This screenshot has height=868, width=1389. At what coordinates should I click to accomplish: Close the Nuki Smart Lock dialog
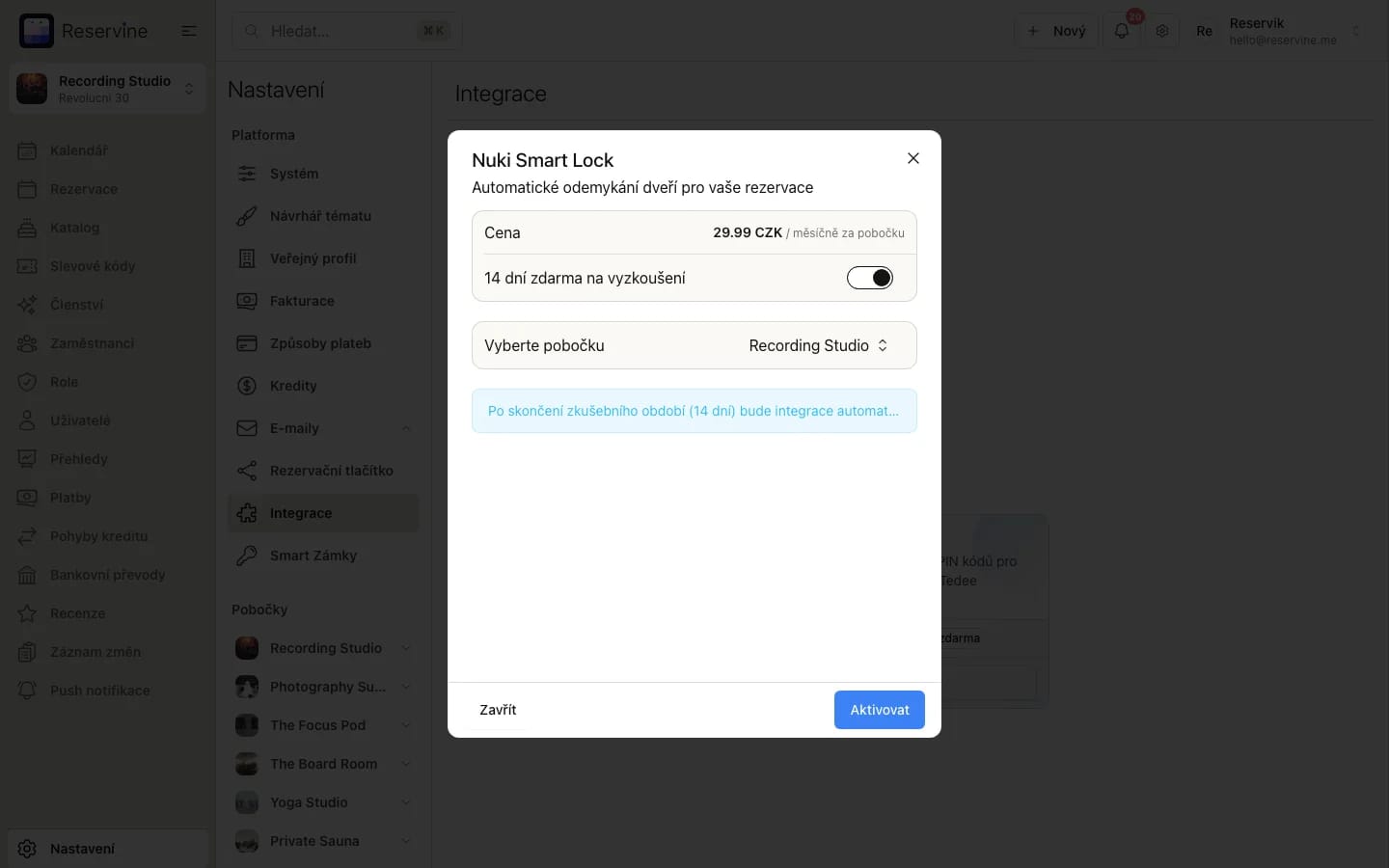[x=913, y=158]
